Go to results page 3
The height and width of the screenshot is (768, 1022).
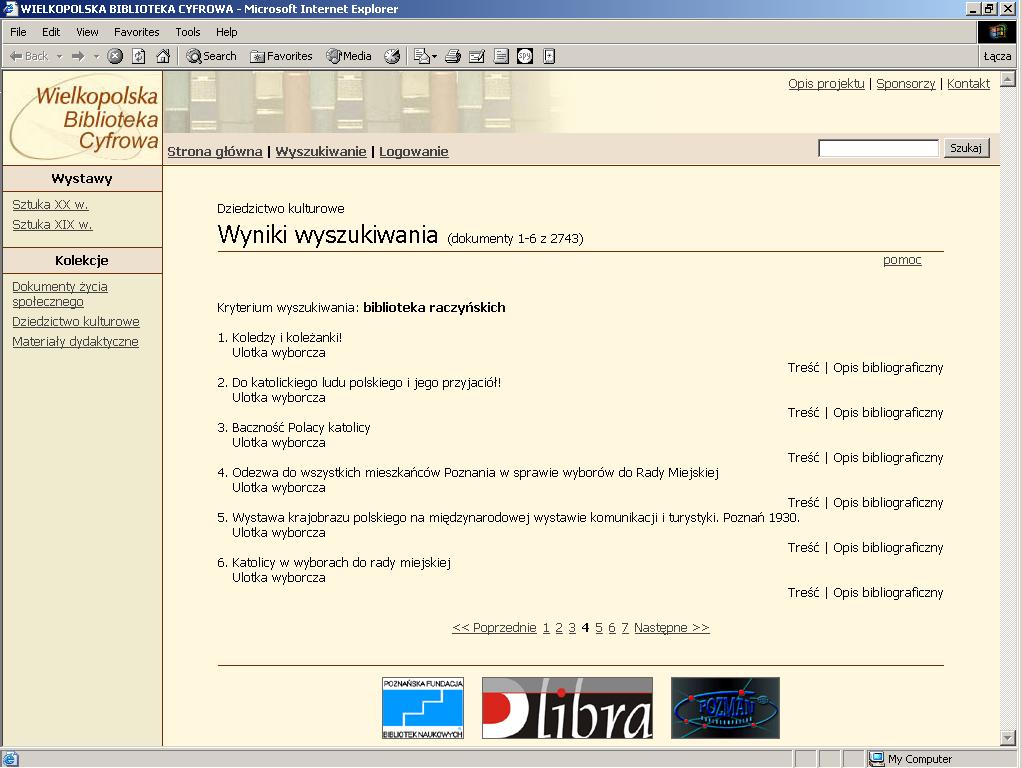pyautogui.click(x=572, y=628)
